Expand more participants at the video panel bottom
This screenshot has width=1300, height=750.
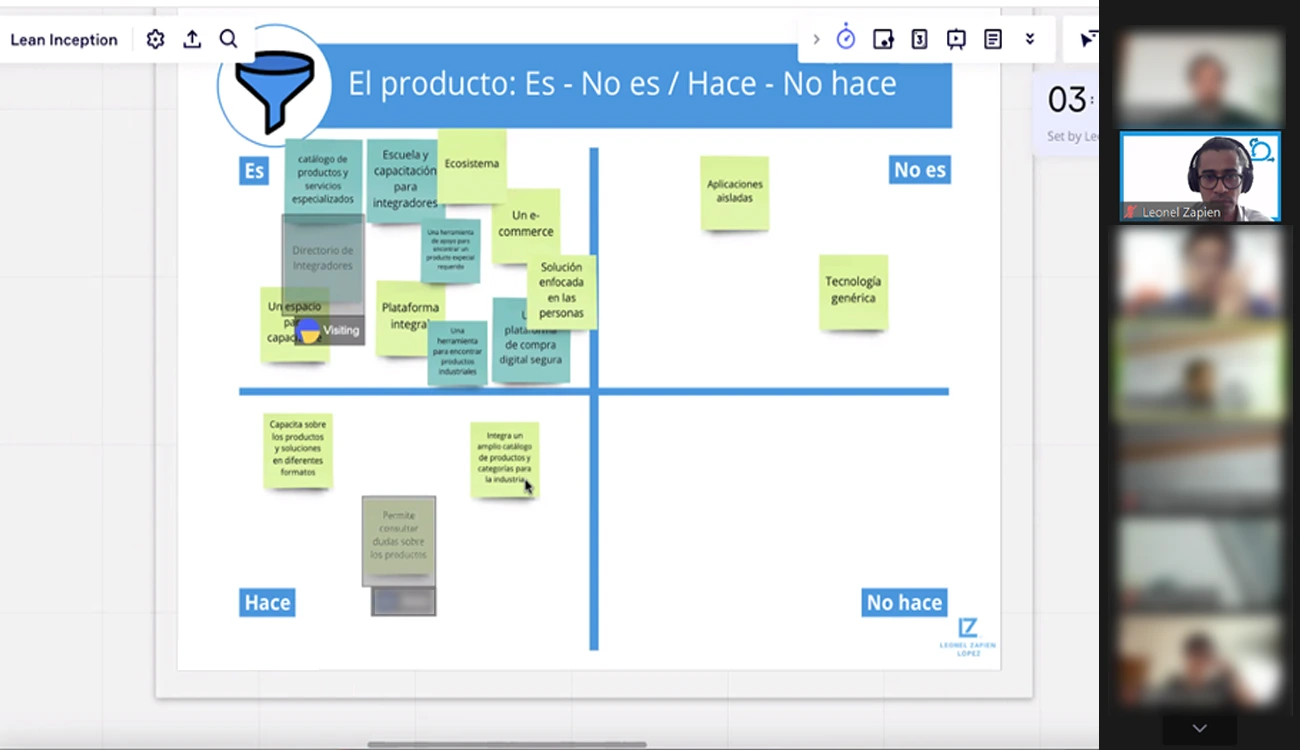1199,728
